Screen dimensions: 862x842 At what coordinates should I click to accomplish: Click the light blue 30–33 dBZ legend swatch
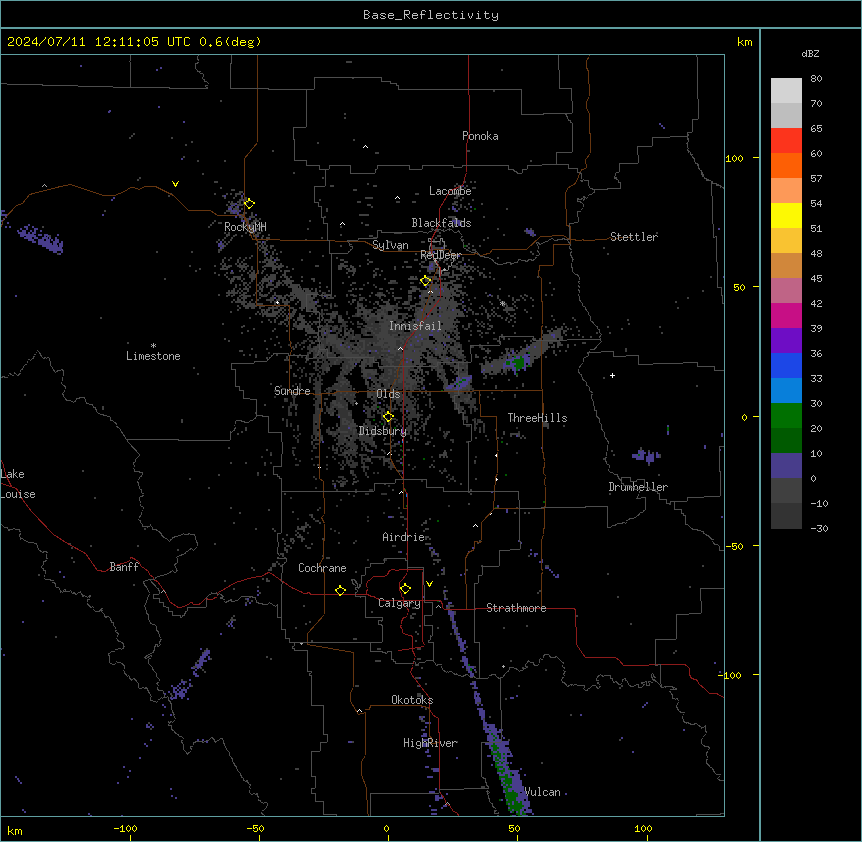pyautogui.click(x=786, y=391)
